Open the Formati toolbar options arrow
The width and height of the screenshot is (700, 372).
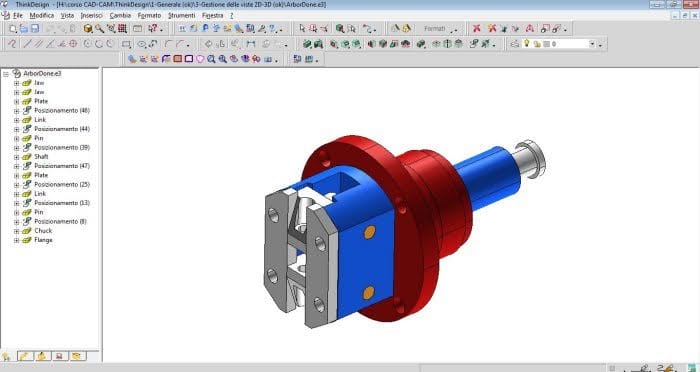[x=455, y=29]
